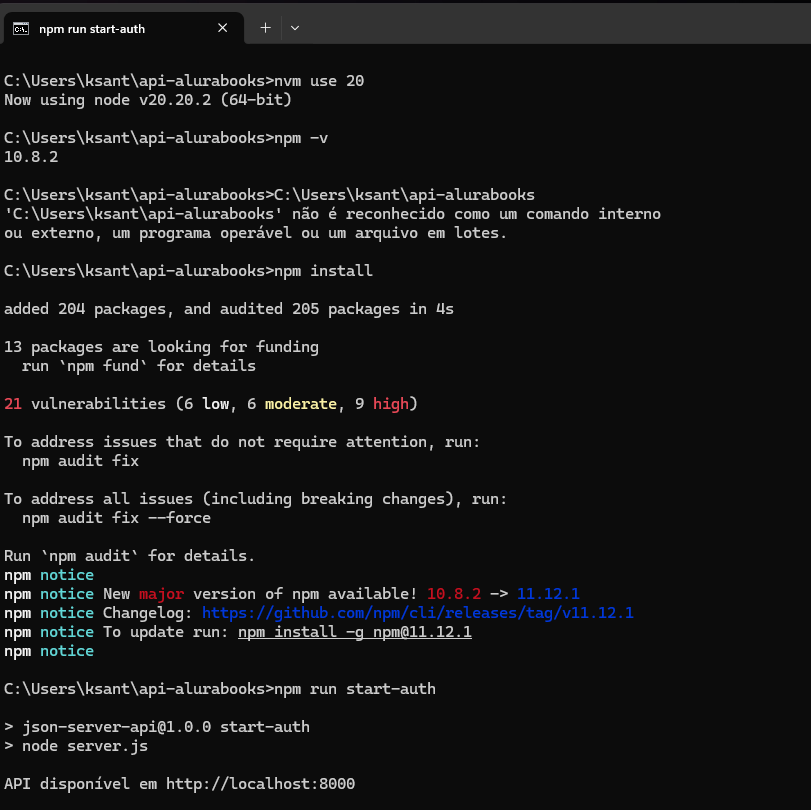Click the red word high

coord(390,404)
